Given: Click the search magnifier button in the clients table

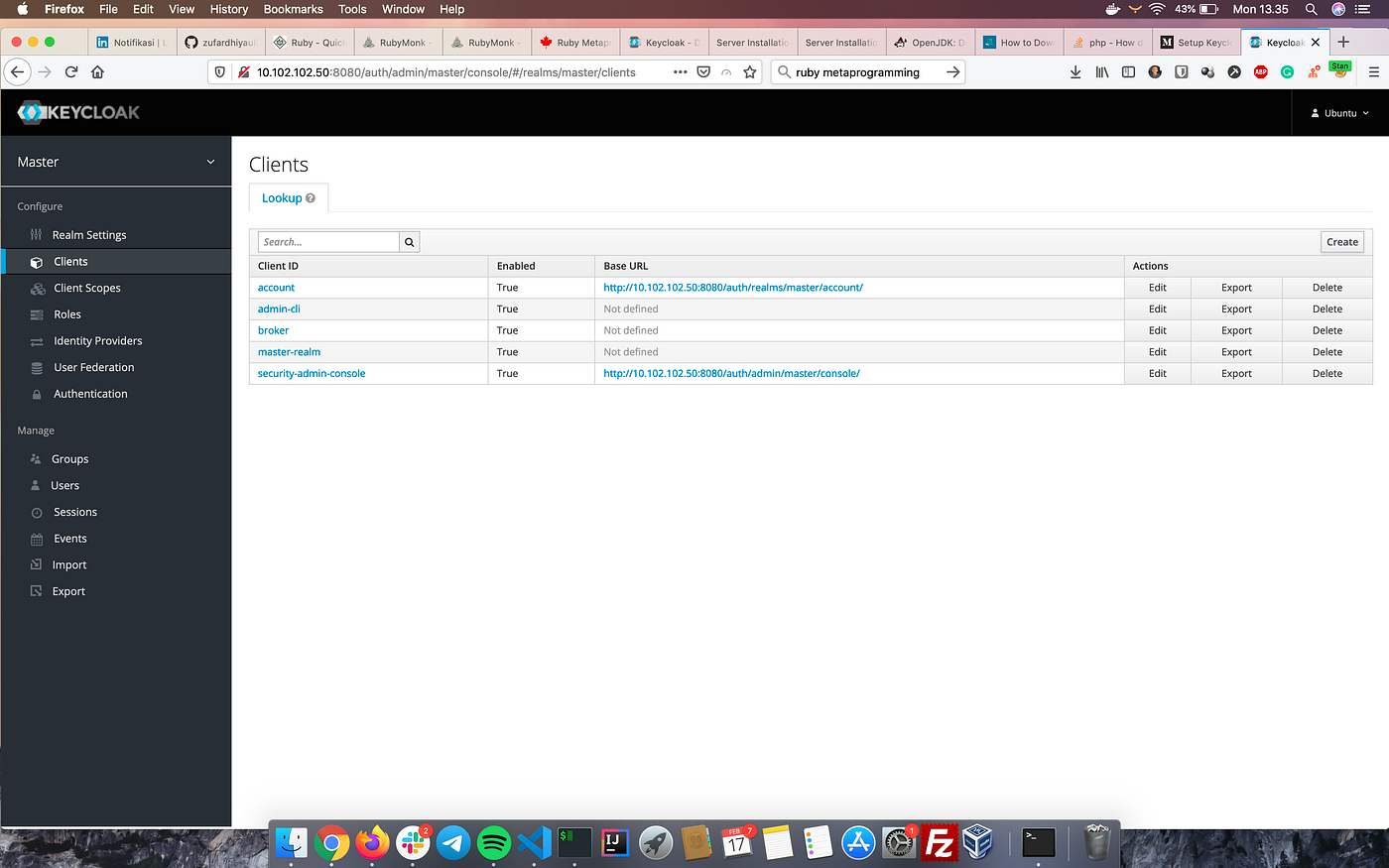Looking at the screenshot, I should pyautogui.click(x=409, y=242).
